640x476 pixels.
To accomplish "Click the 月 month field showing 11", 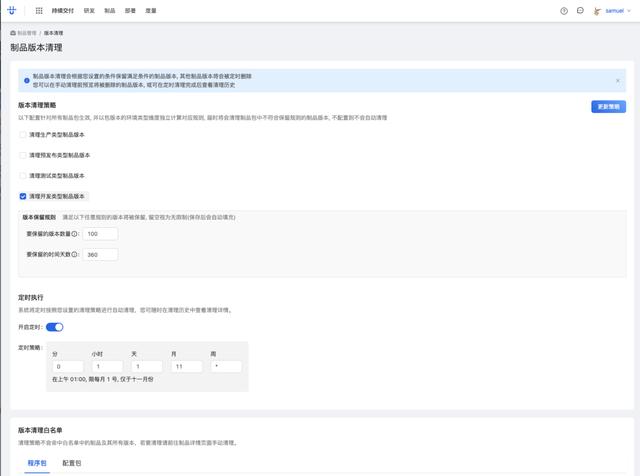I will (187, 367).
